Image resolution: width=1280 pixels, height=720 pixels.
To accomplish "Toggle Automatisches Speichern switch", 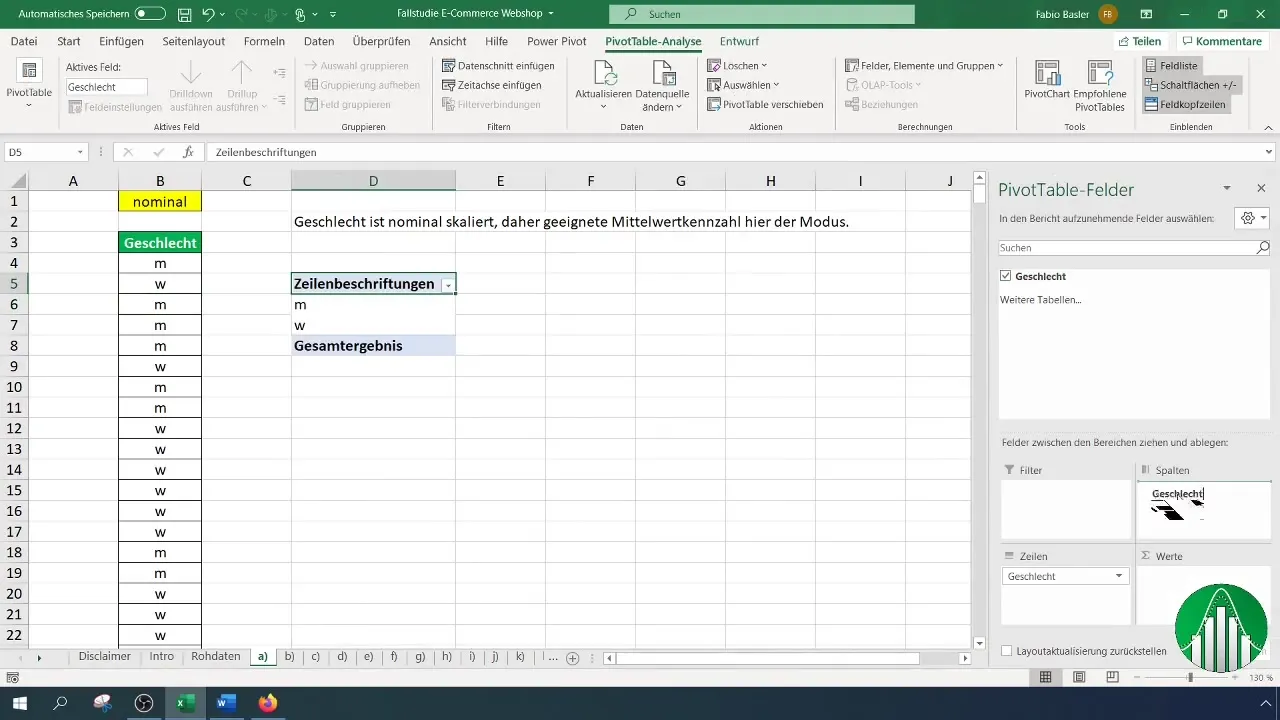I will 150,15.
